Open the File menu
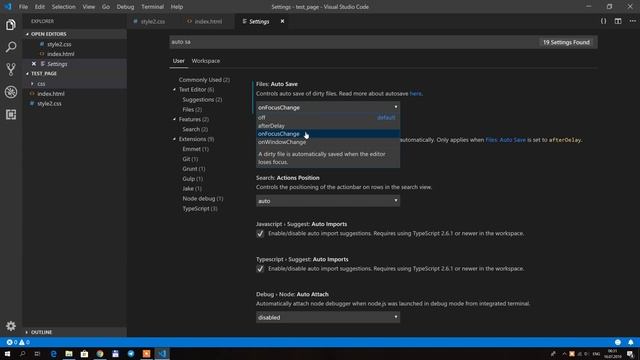 (23, 7)
